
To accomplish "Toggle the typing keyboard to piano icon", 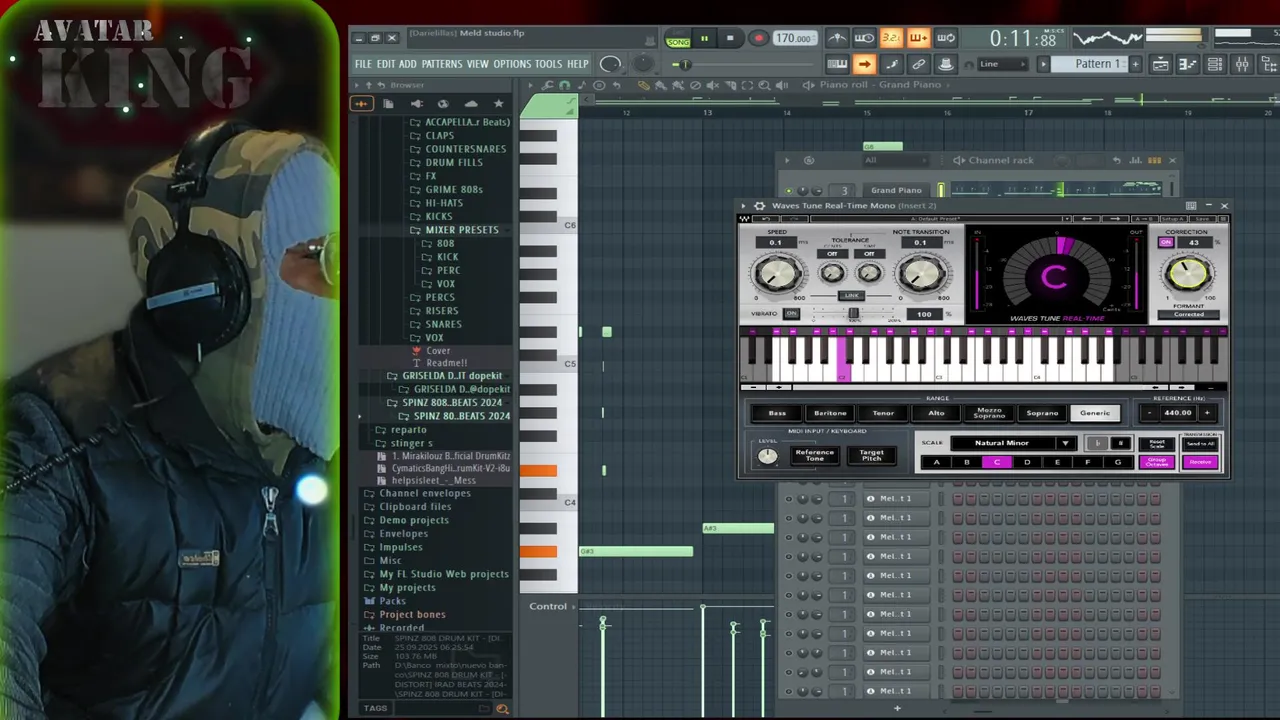I will click(837, 65).
